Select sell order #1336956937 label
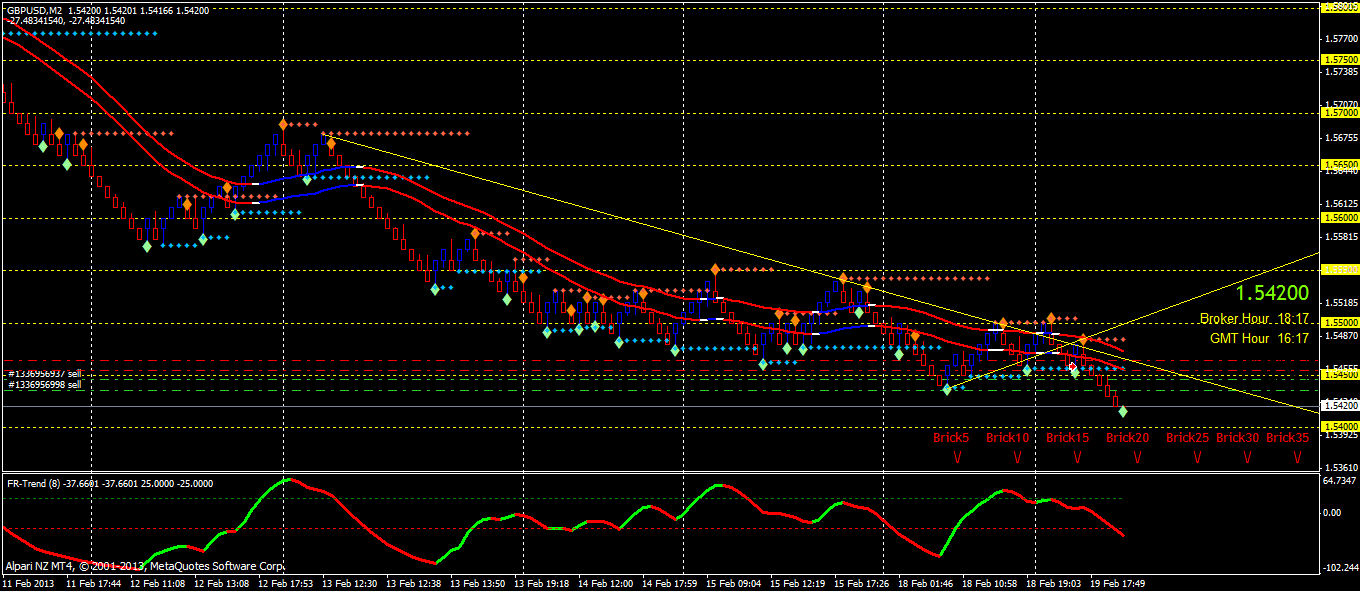1360x591 pixels. [x=45, y=372]
